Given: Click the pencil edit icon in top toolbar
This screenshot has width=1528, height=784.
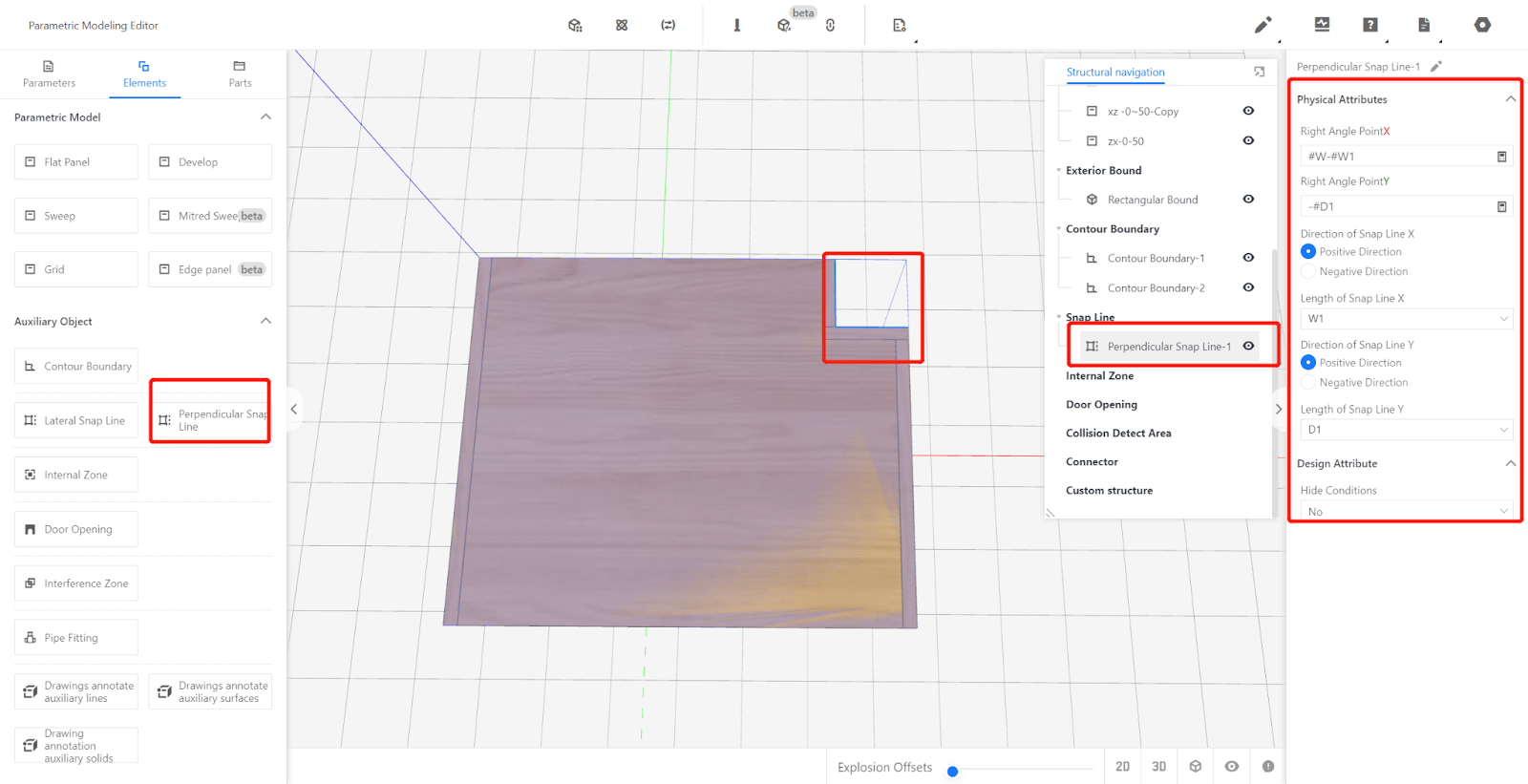Looking at the screenshot, I should [x=1263, y=26].
